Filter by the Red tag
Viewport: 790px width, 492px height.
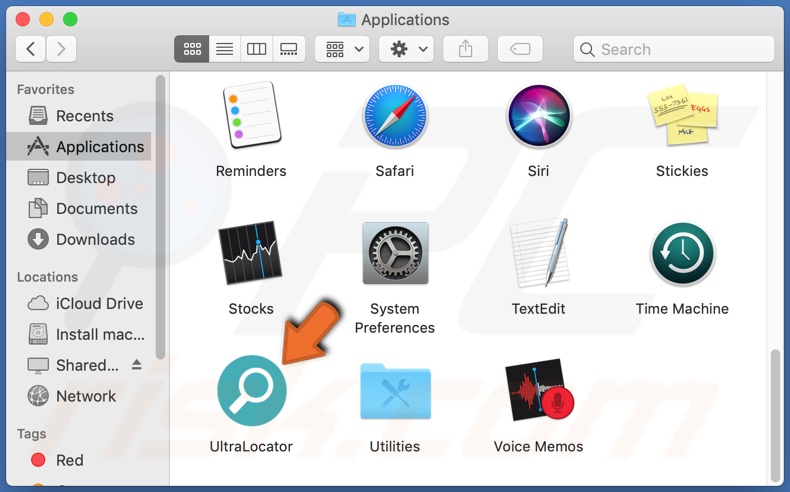[79, 460]
